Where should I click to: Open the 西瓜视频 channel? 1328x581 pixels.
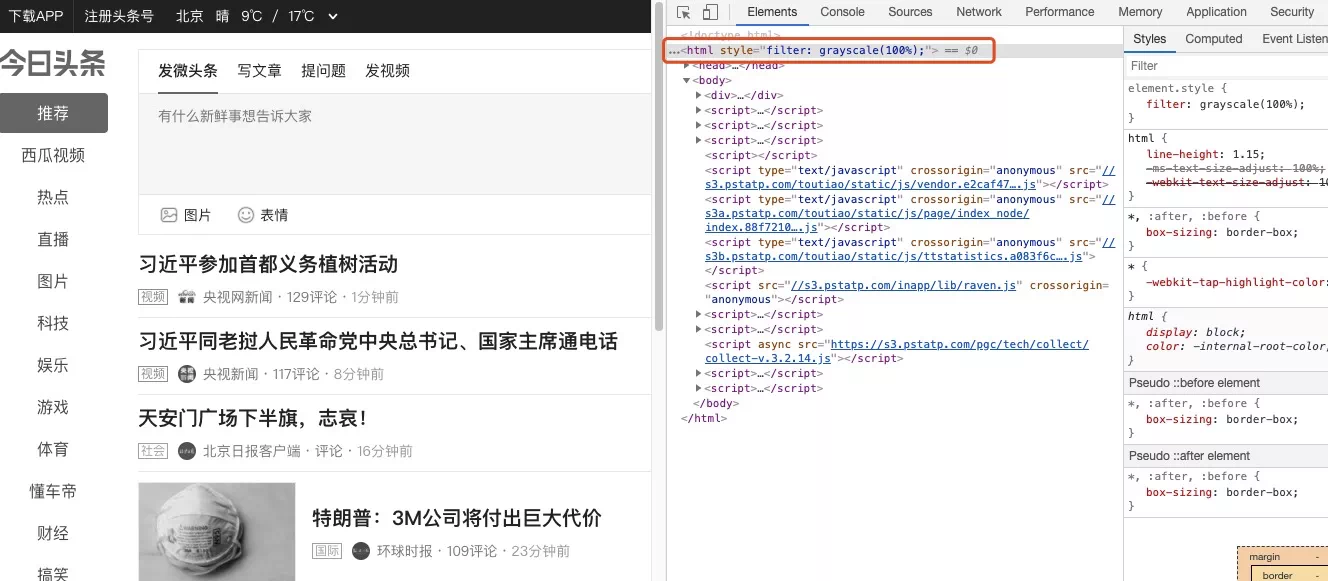tap(53, 155)
